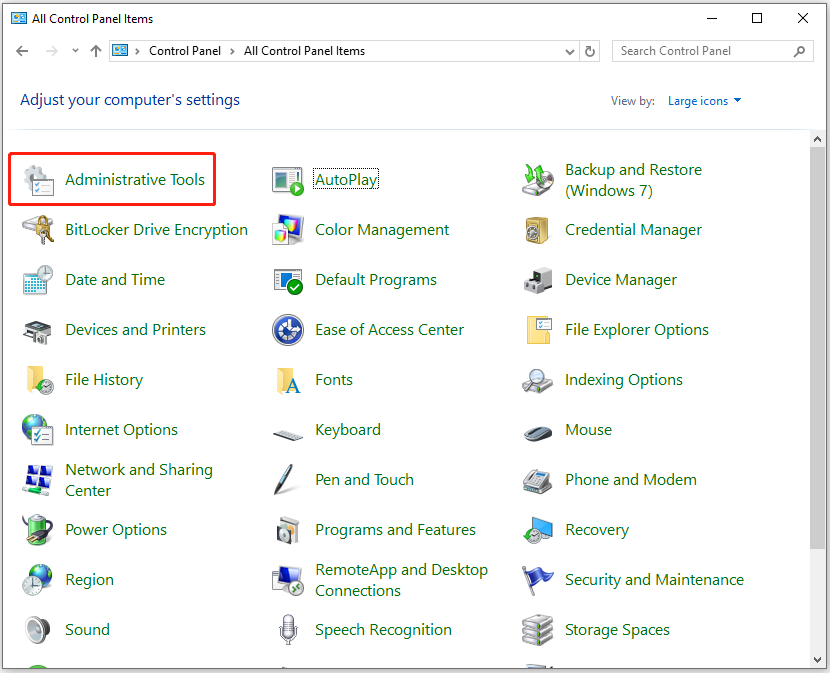
Task: Click the Devices and Printers icon
Action: [x=38, y=331]
